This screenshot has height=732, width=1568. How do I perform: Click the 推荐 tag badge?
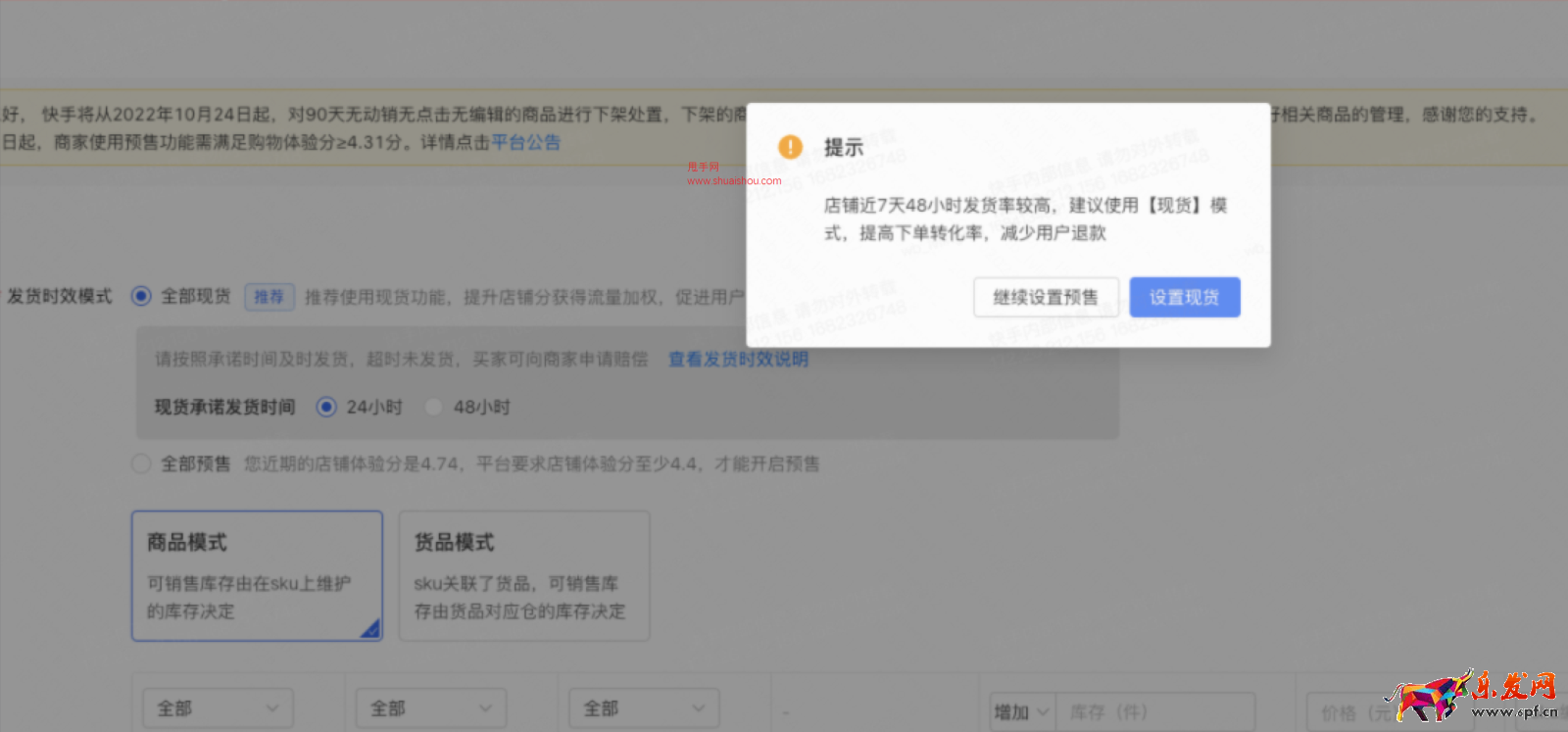pos(269,297)
